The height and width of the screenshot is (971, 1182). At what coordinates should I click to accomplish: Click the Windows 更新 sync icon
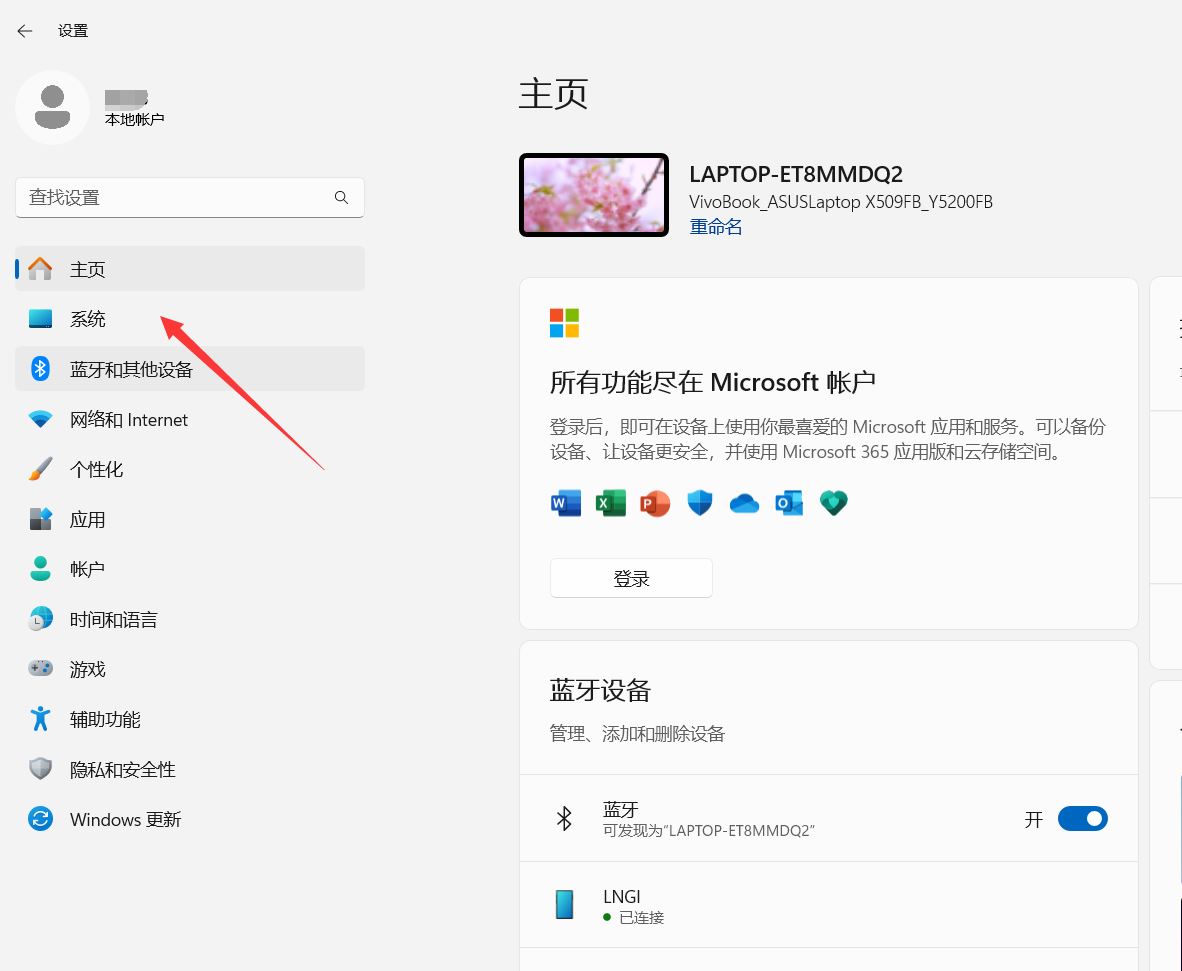tap(40, 819)
